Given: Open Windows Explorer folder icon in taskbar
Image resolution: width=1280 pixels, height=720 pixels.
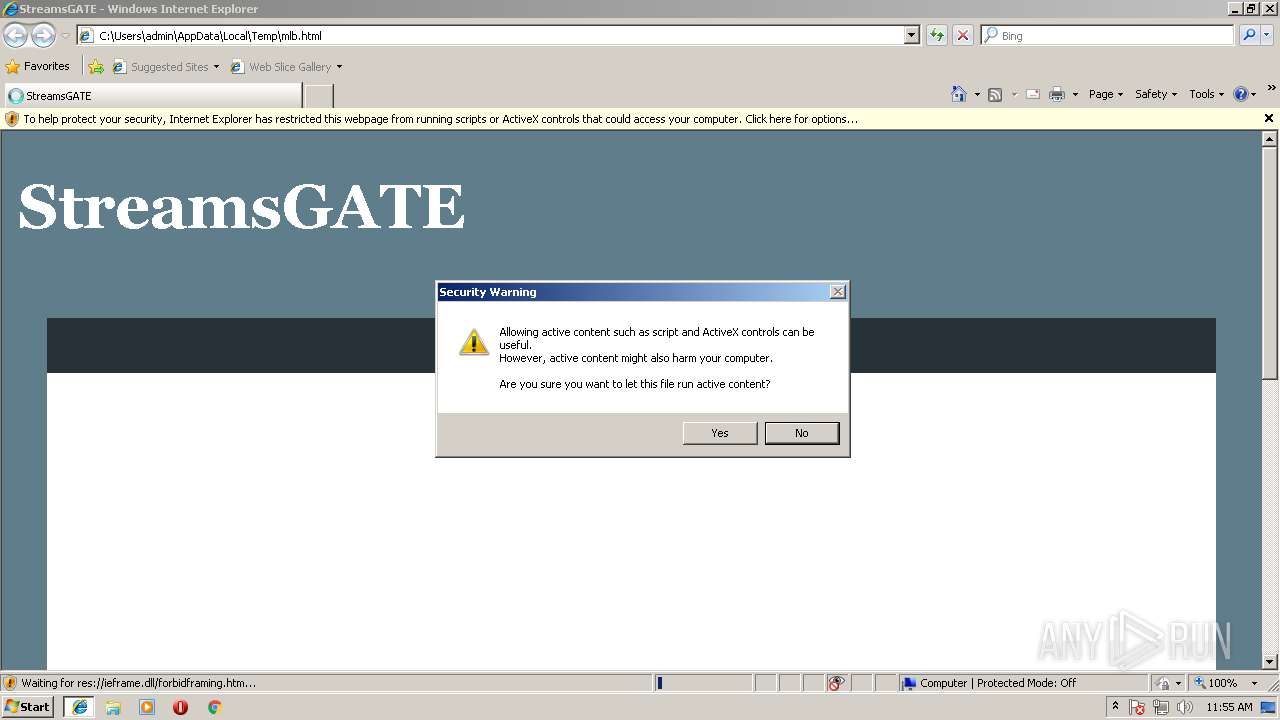Looking at the screenshot, I should click(113, 707).
